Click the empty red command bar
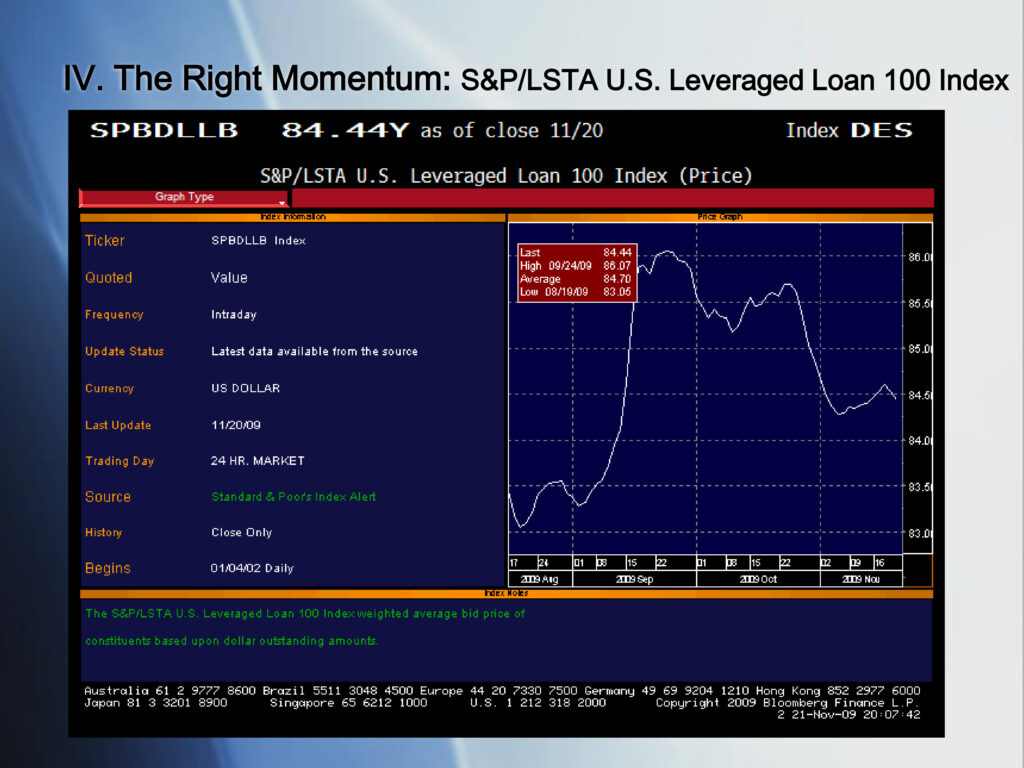This screenshot has height=768, width=1024. (611, 198)
